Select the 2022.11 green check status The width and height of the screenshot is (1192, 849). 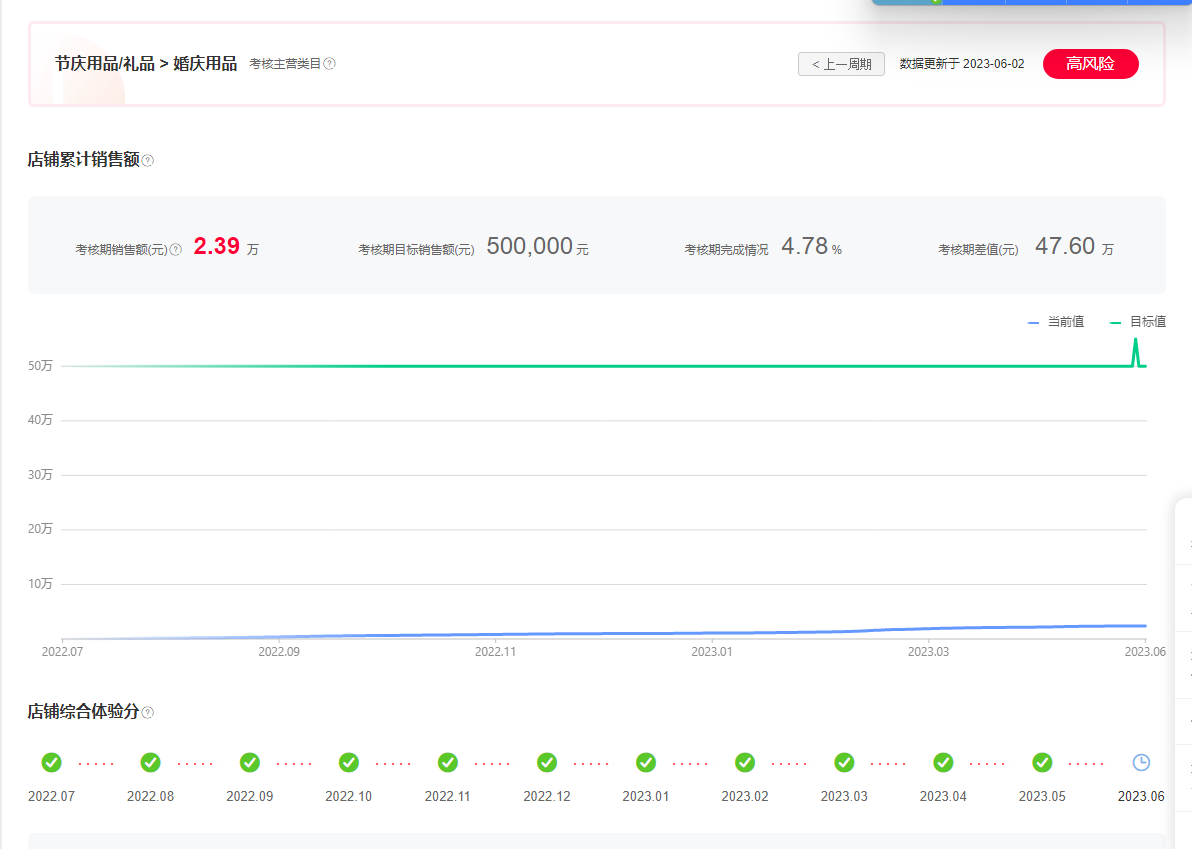pos(448,762)
